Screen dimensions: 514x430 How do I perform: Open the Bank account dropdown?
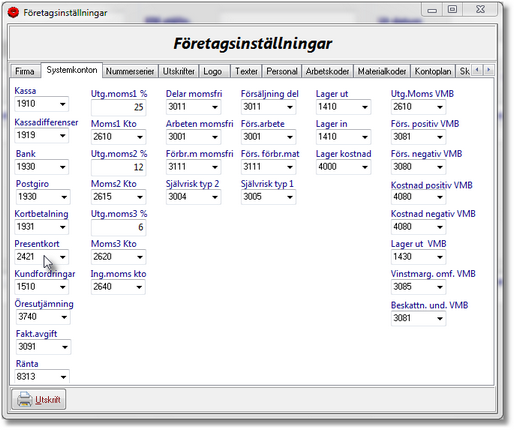click(63, 167)
